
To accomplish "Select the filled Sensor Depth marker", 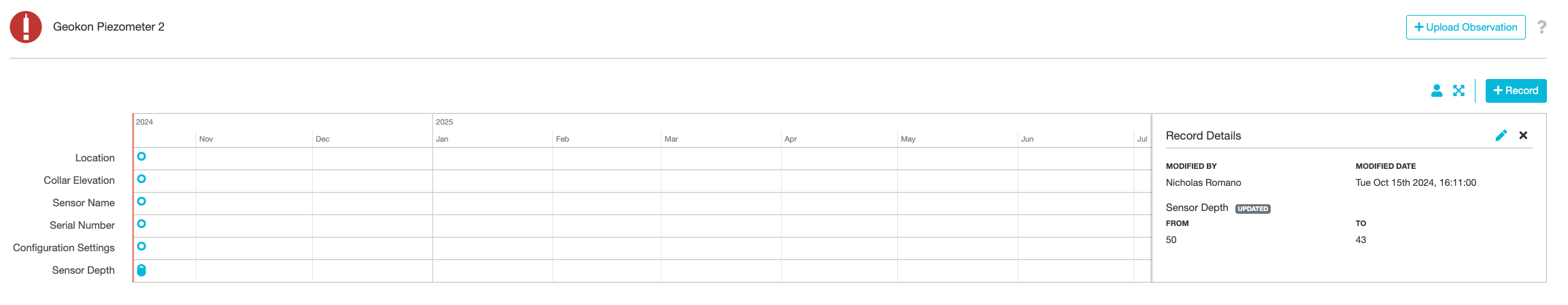I will [141, 270].
